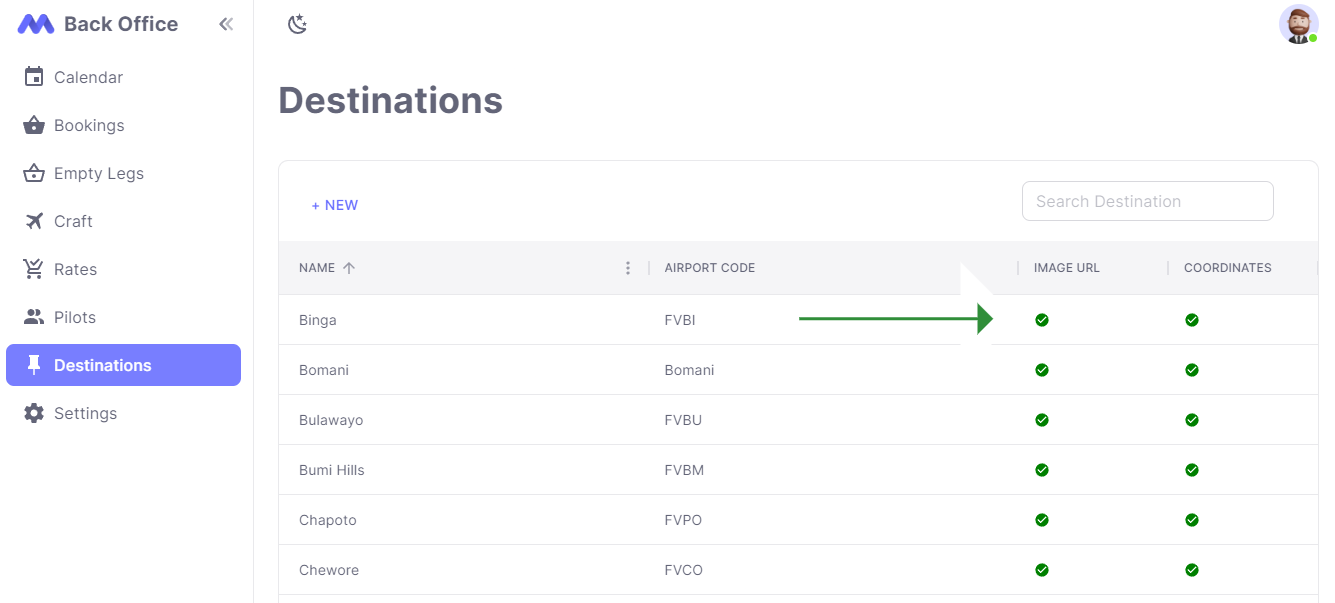The height and width of the screenshot is (603, 1335).
Task: Open the Empty Legs section
Action: [x=98, y=173]
